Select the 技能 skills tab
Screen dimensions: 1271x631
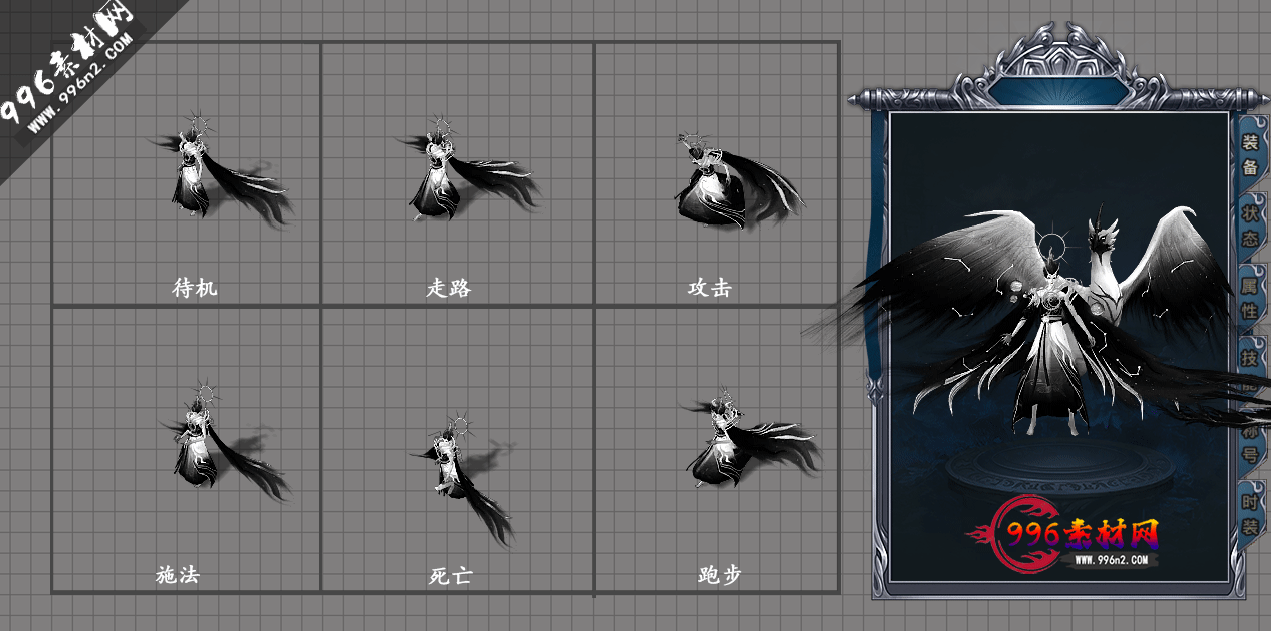1250,370
